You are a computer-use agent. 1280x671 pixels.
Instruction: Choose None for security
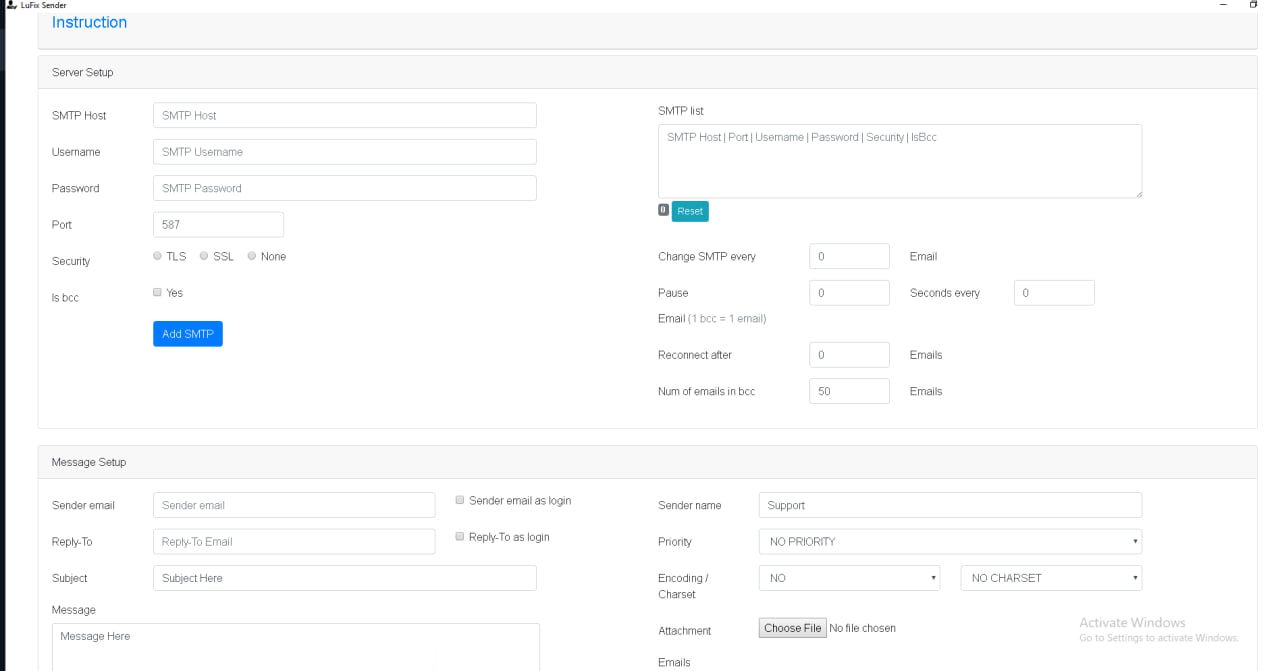point(252,256)
